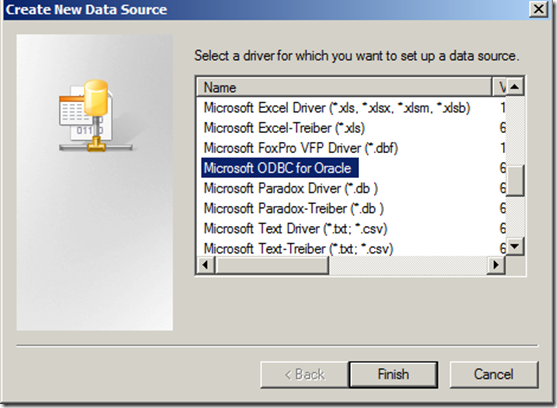Select Microsoft Paradox Driver (*.db )

[291, 188]
